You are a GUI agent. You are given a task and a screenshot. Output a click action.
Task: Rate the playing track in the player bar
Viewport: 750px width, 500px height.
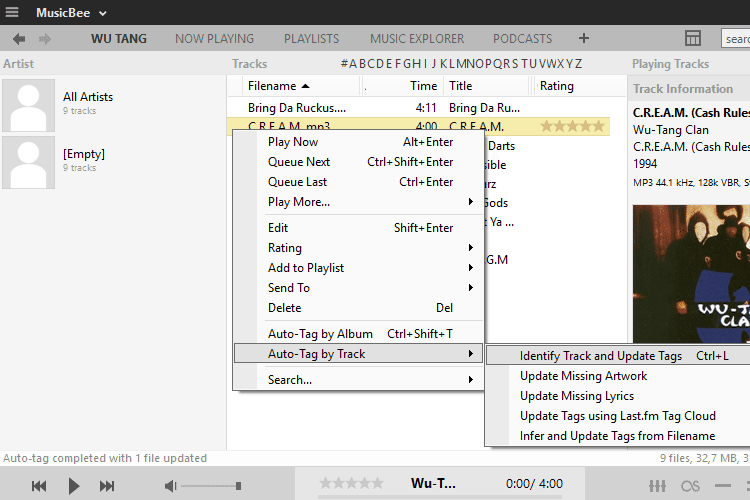(352, 483)
